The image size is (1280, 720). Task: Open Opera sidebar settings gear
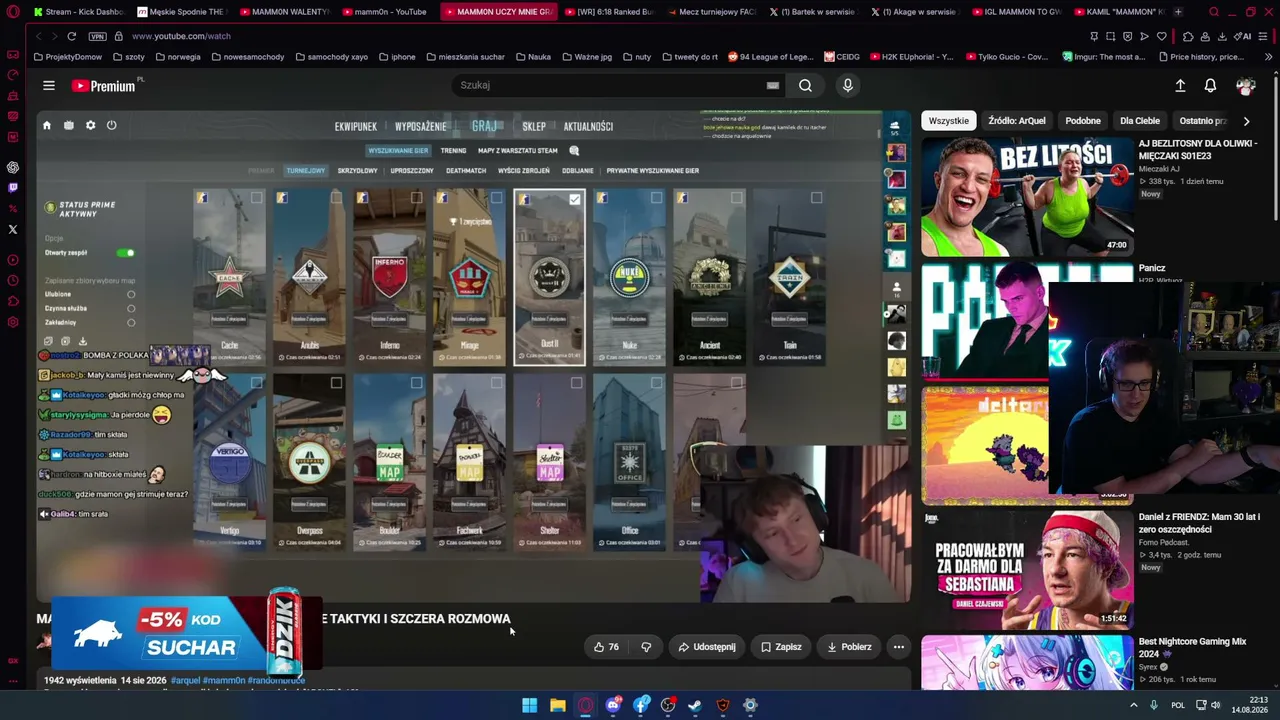[13, 322]
